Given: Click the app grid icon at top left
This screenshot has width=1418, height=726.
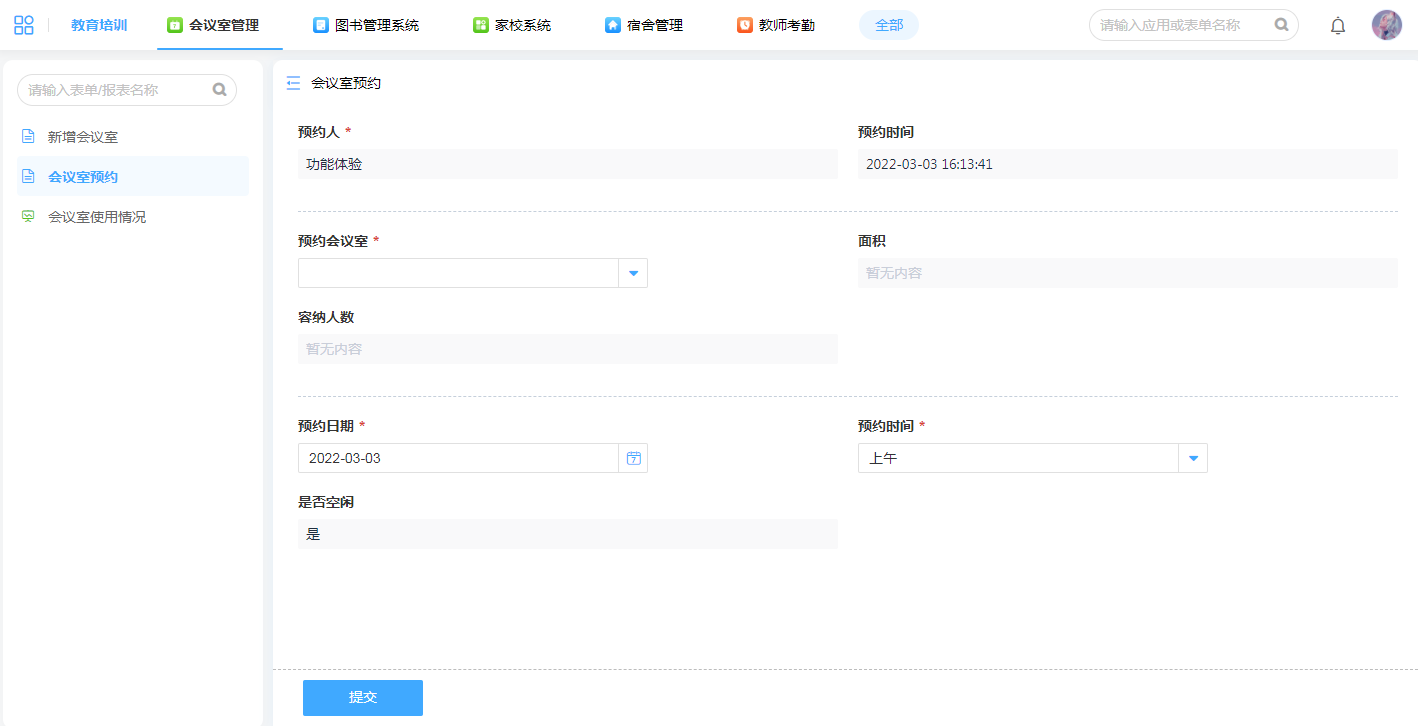Looking at the screenshot, I should click(x=24, y=25).
